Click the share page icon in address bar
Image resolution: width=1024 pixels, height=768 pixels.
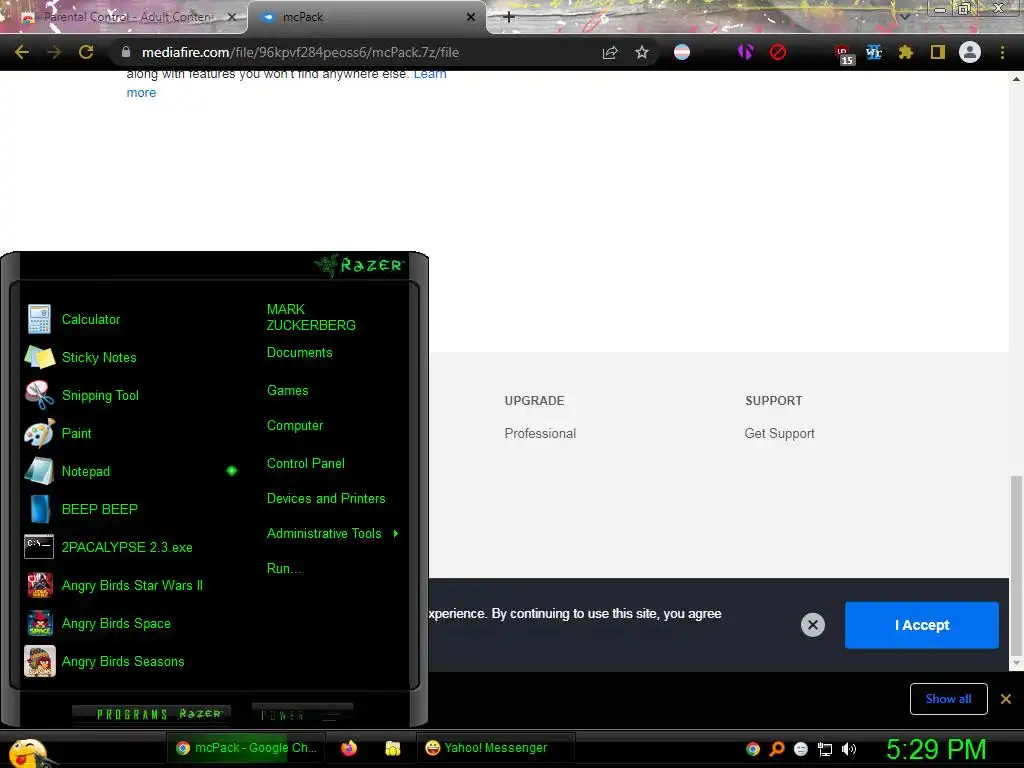point(610,52)
